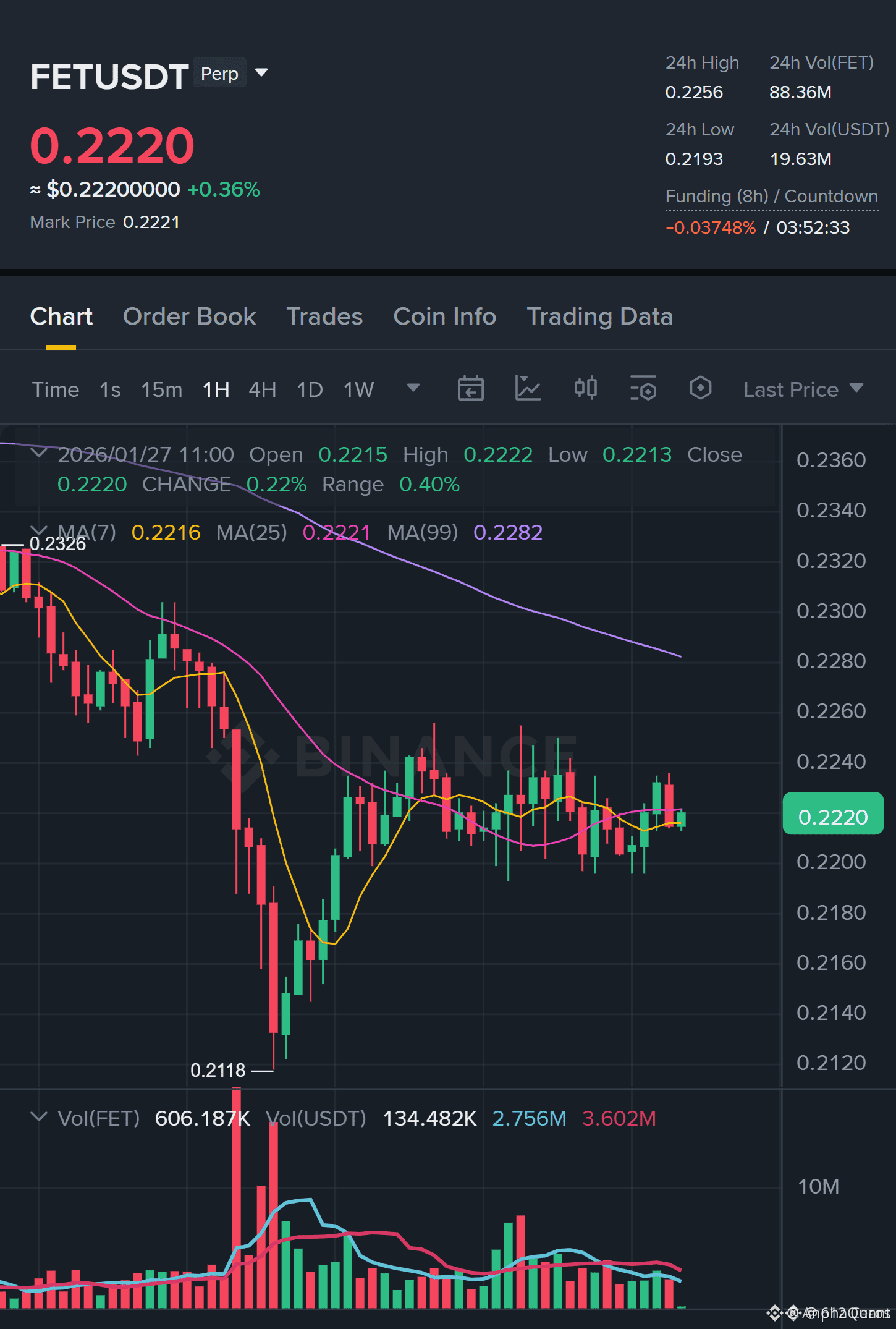Viewport: 896px width, 1329px height.
Task: Collapse the OHLC data row
Action: (39, 453)
